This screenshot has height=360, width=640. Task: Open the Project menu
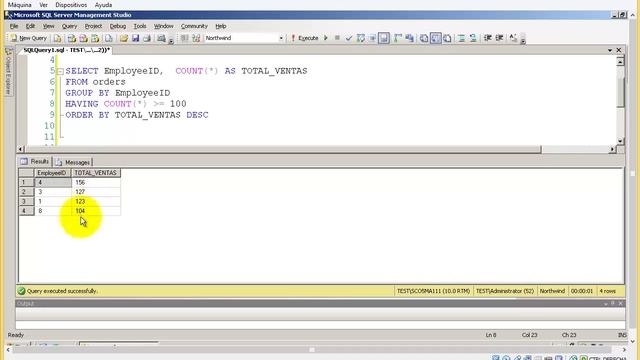point(93,26)
